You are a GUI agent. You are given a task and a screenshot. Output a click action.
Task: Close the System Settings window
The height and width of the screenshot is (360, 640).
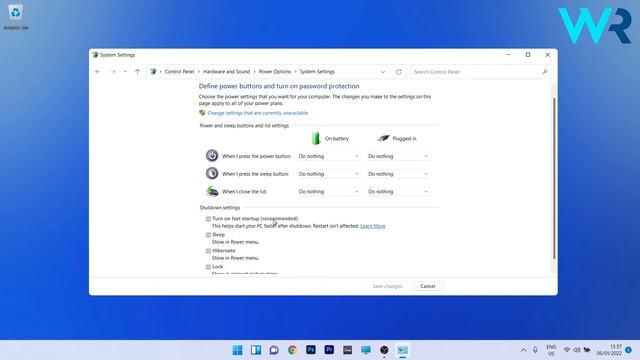click(x=547, y=55)
